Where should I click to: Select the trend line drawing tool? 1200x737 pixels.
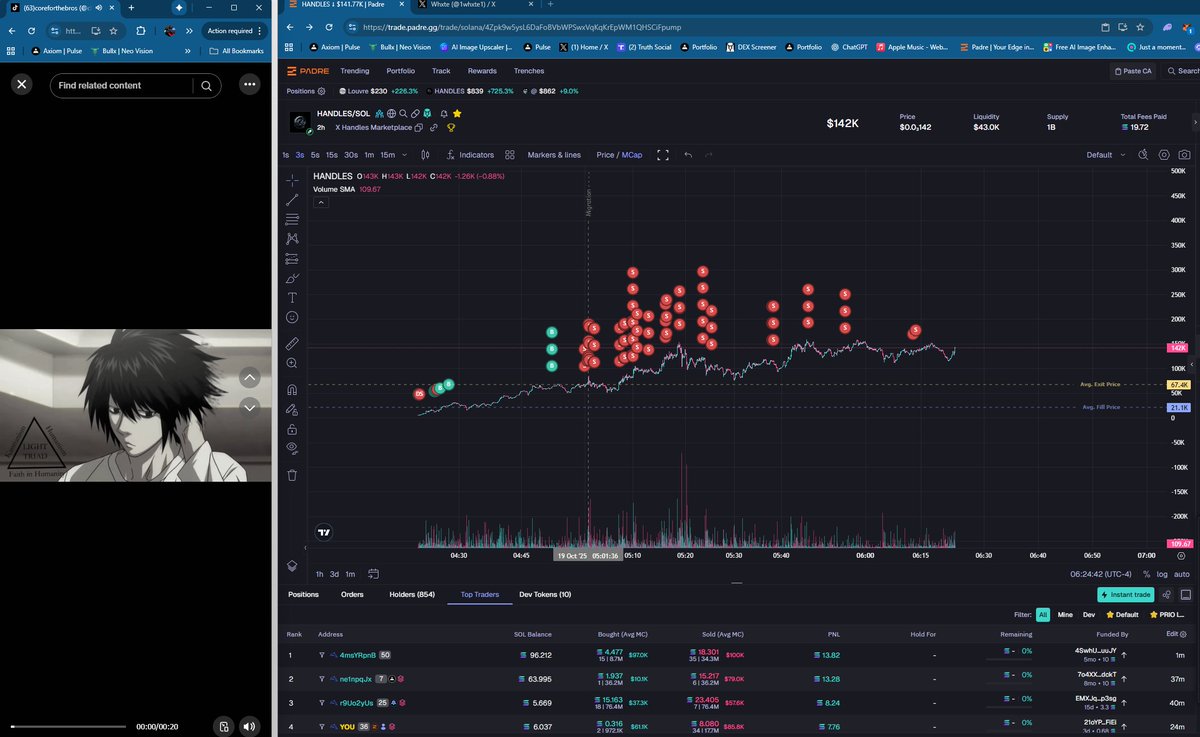292,200
